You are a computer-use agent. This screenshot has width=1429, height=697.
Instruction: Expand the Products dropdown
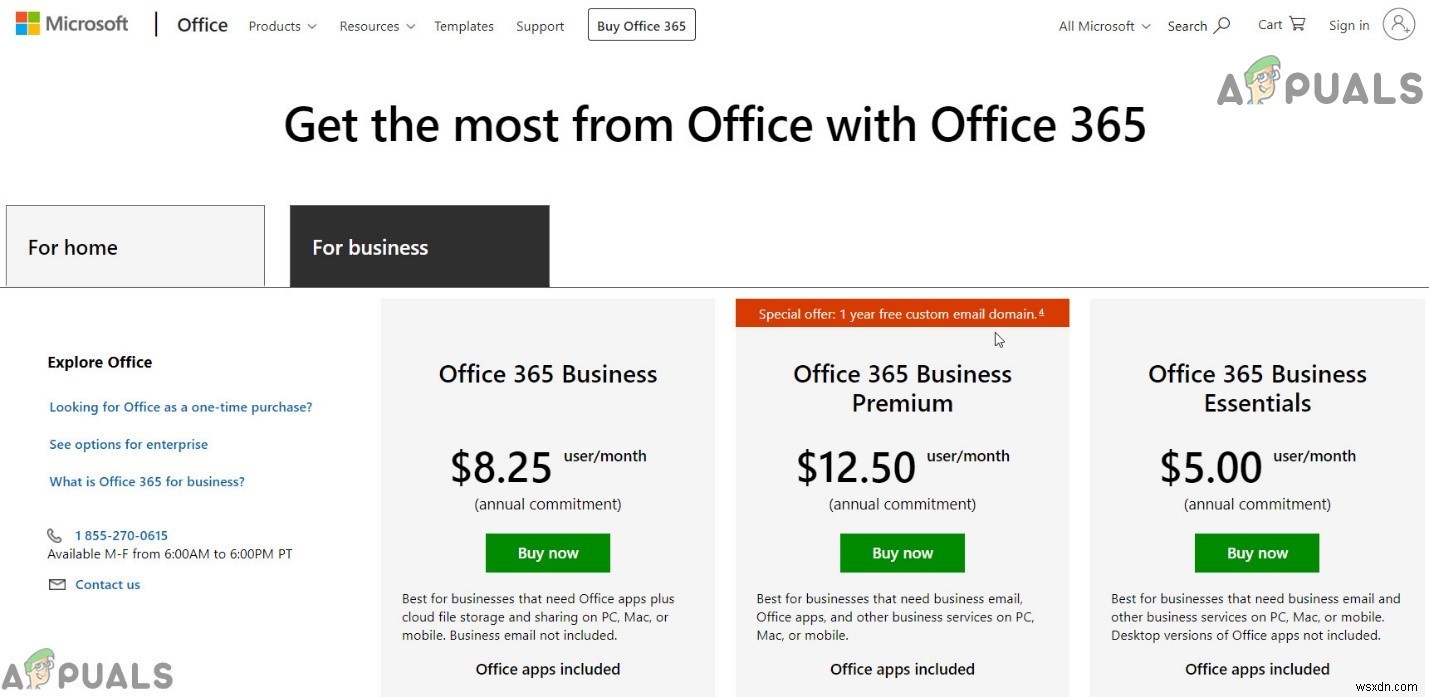coord(282,26)
